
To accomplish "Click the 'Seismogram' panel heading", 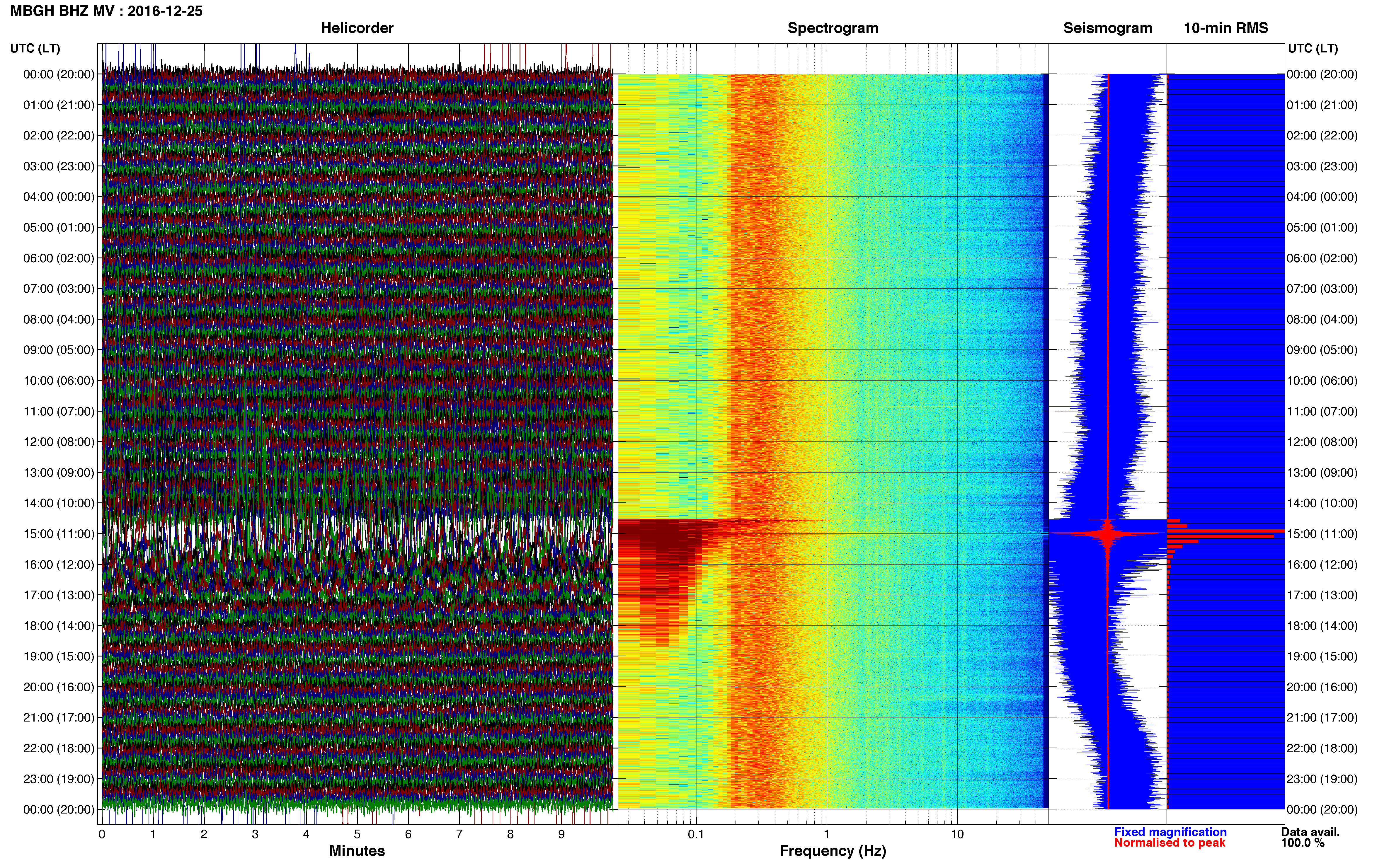I will click(1108, 28).
